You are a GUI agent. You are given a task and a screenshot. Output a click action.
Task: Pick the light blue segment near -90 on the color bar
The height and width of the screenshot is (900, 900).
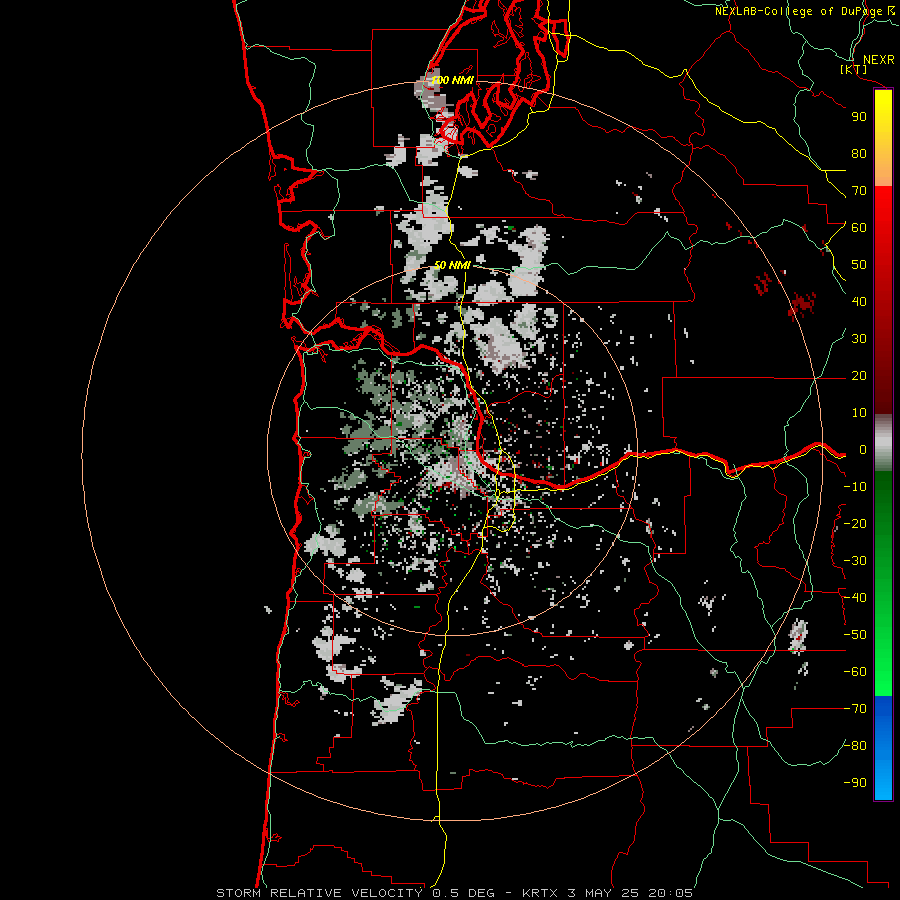[883, 778]
